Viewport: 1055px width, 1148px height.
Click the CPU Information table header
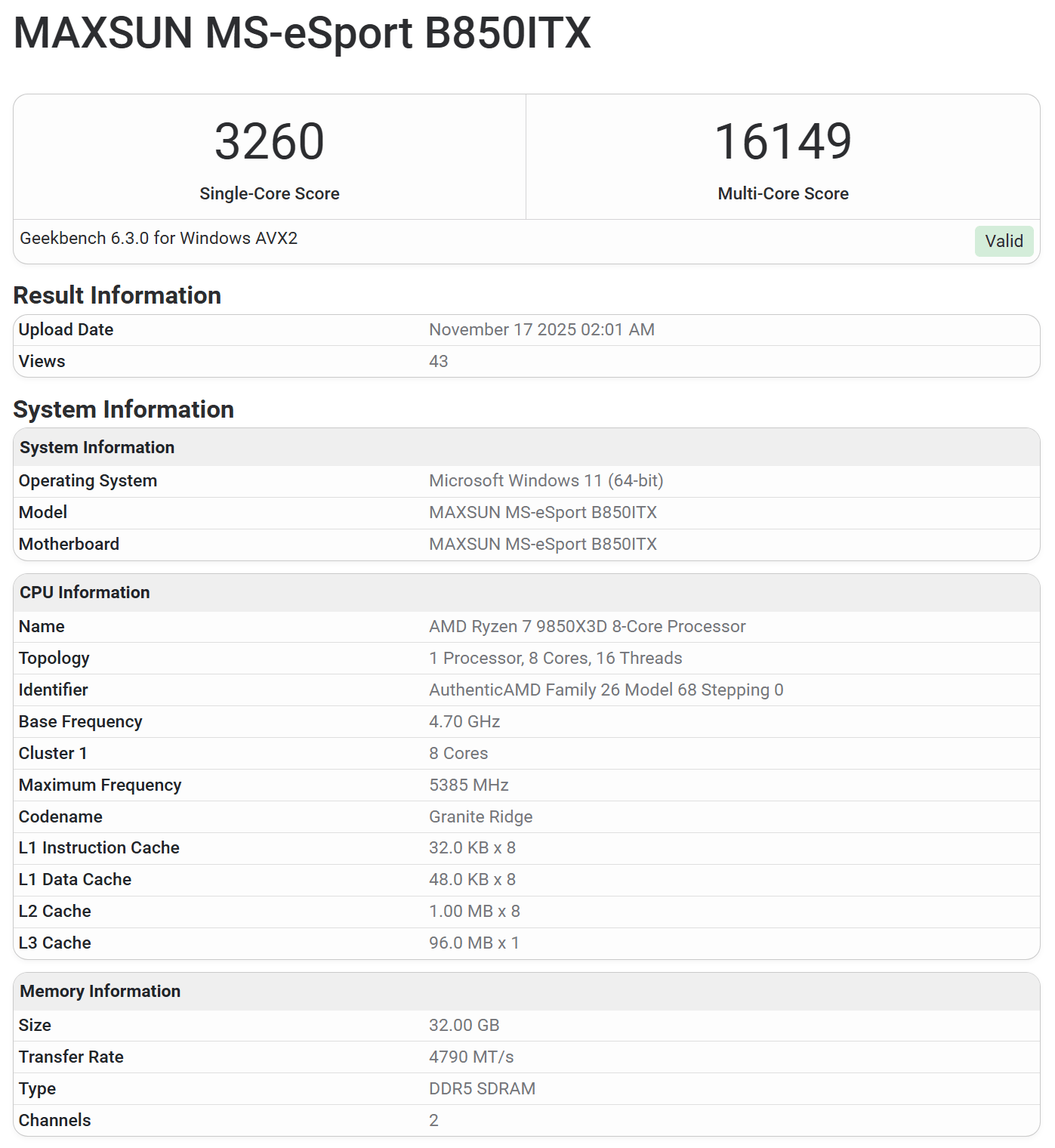(85, 593)
